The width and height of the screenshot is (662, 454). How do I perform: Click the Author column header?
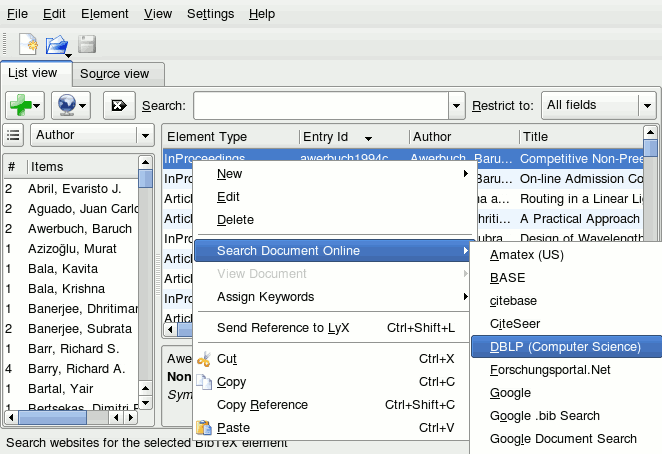[464, 137]
